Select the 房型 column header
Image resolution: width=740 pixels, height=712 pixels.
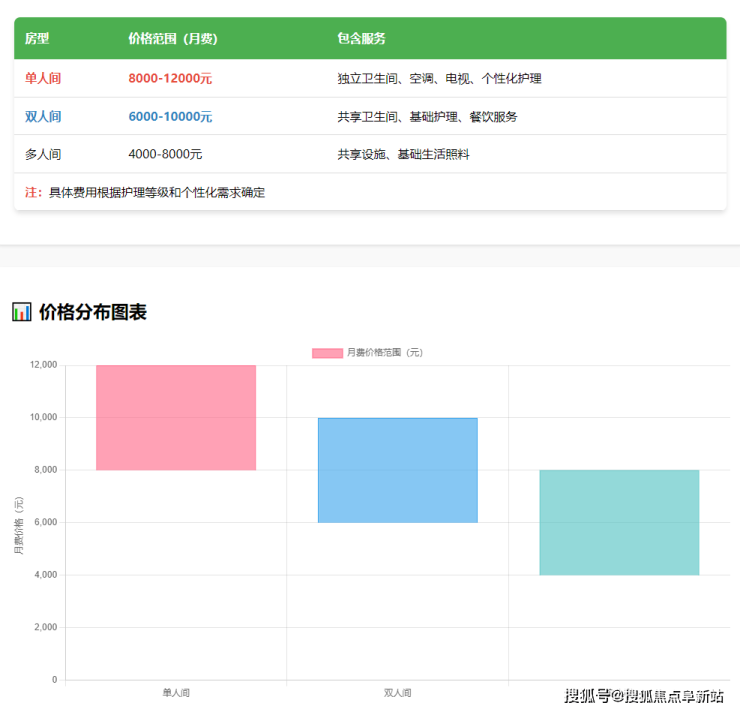(37, 39)
